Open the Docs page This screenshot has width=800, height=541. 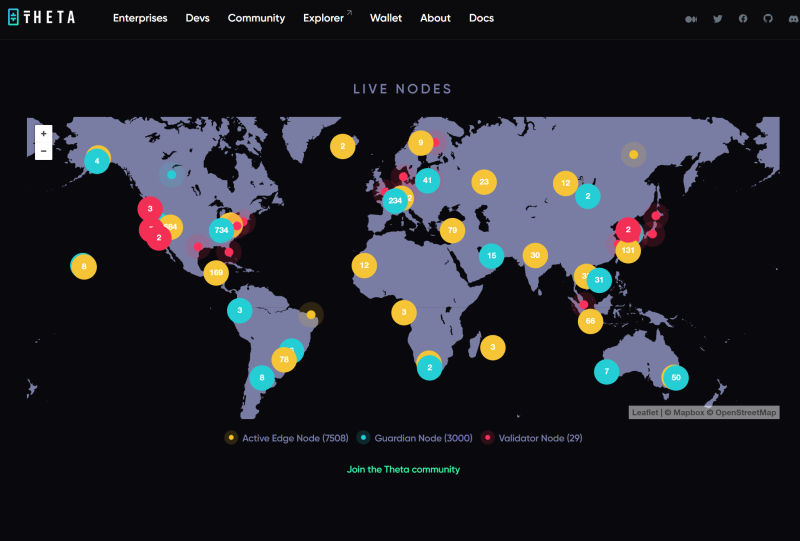[481, 18]
